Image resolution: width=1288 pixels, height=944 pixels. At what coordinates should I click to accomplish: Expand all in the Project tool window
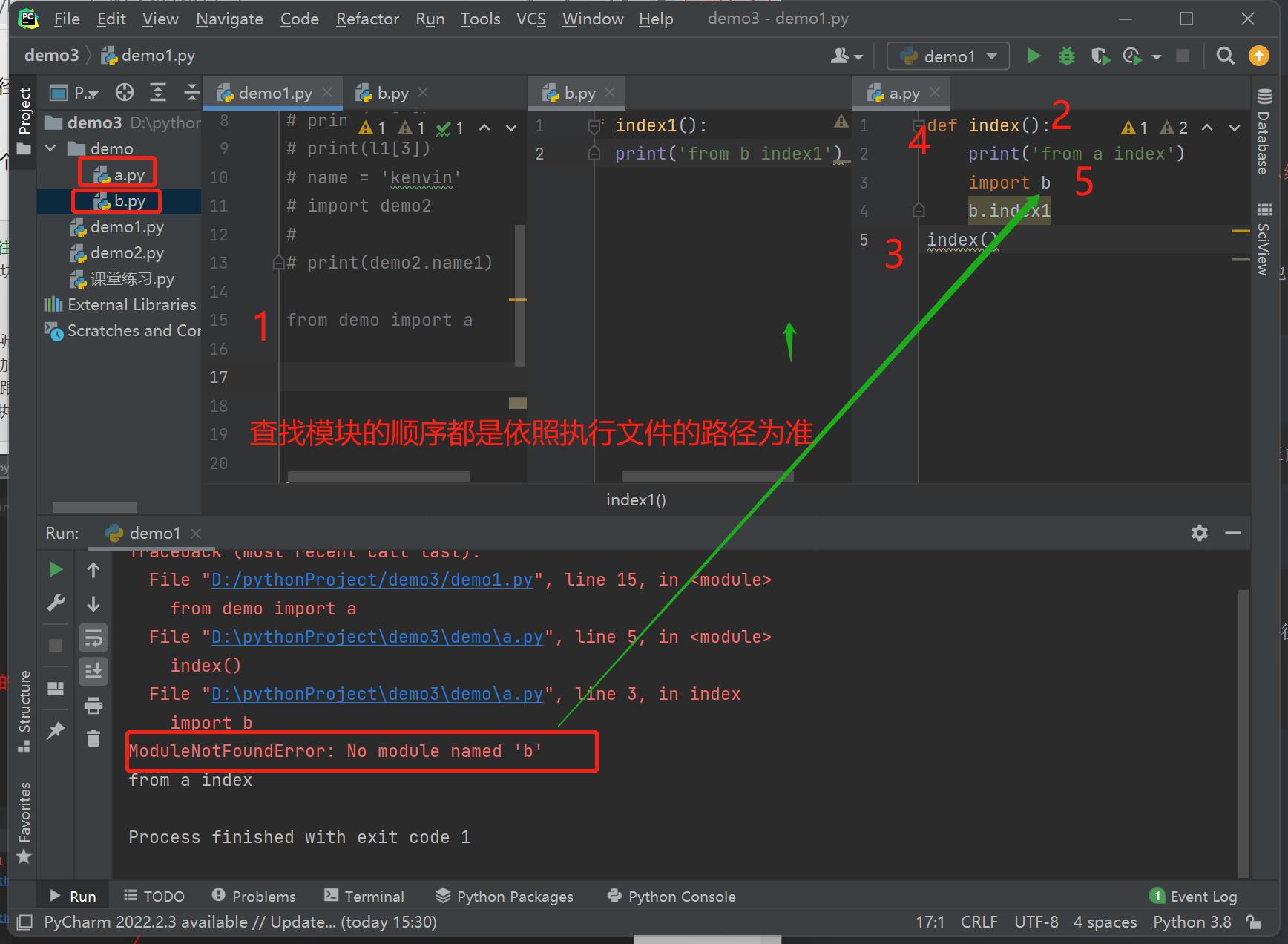[x=158, y=93]
